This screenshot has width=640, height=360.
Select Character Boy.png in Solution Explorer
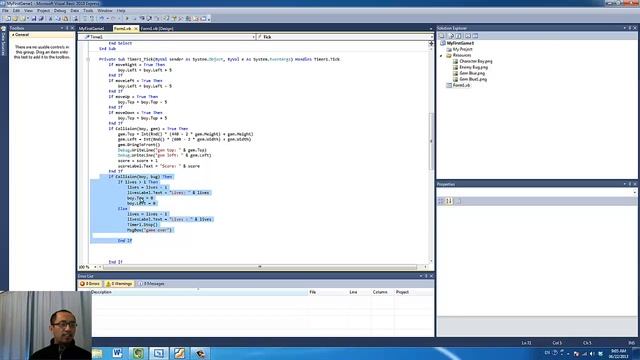[x=476, y=61]
